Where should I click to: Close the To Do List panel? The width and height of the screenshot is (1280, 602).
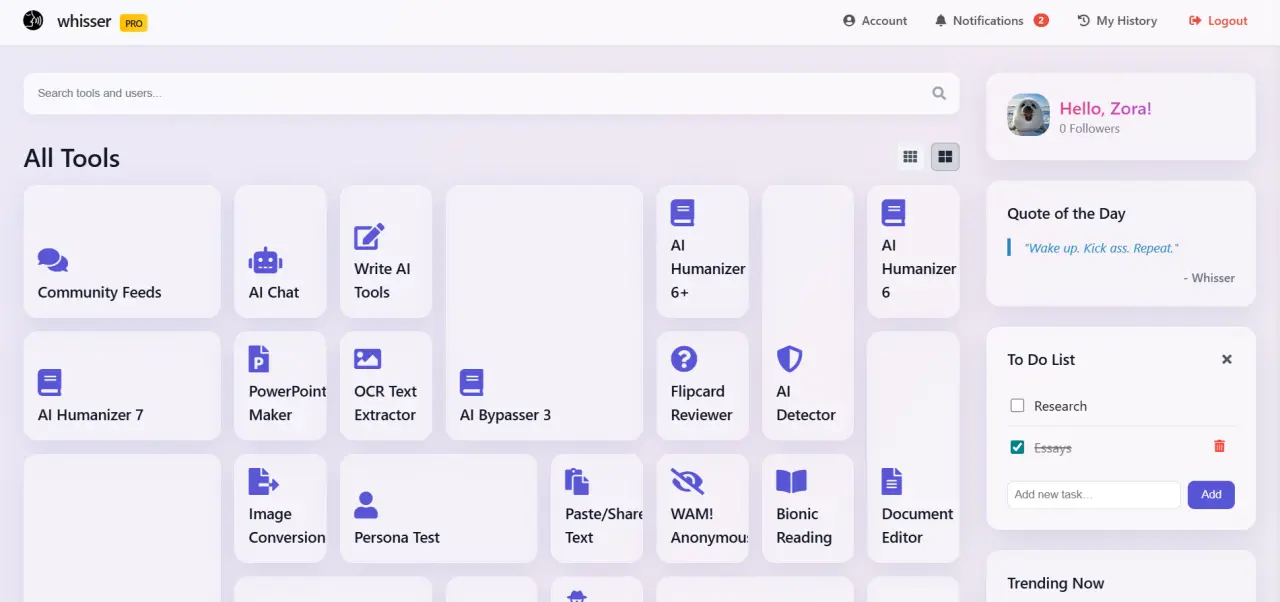click(x=1227, y=359)
